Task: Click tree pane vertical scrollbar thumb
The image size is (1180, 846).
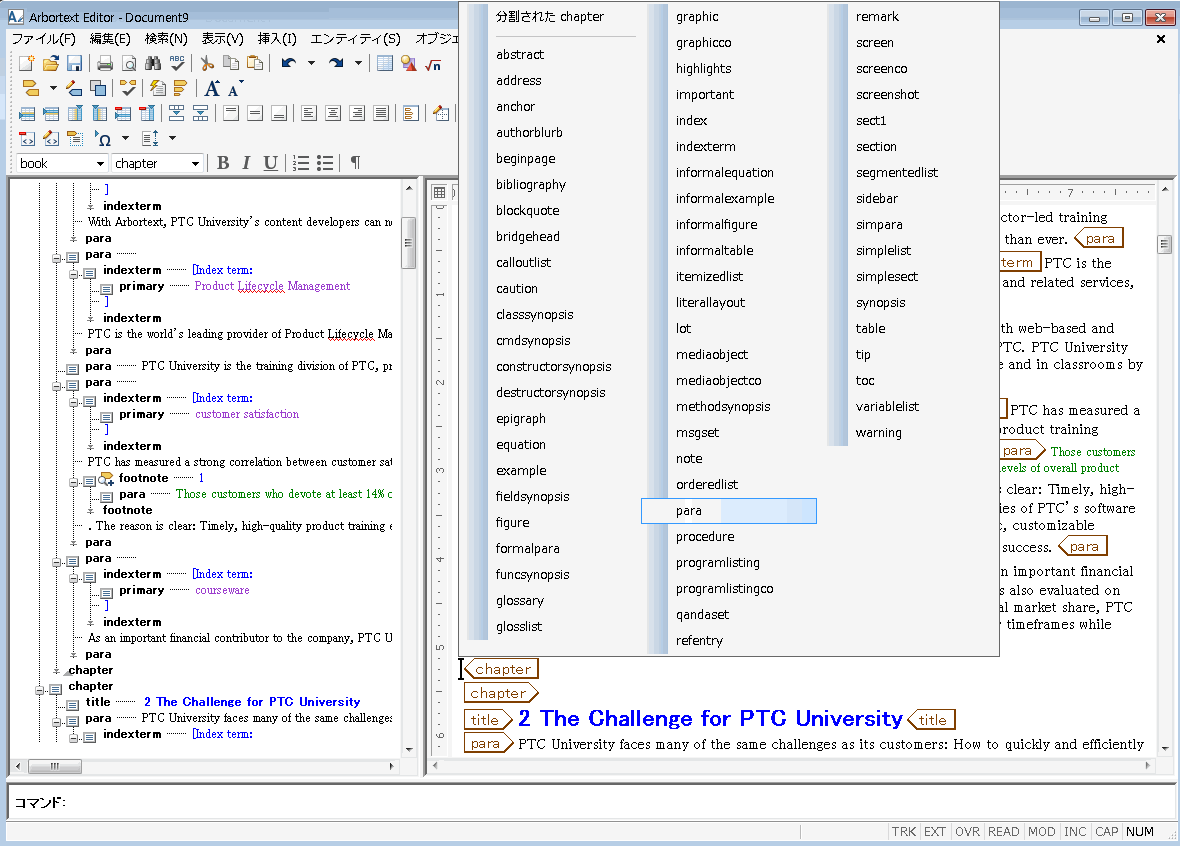Action: tap(409, 243)
